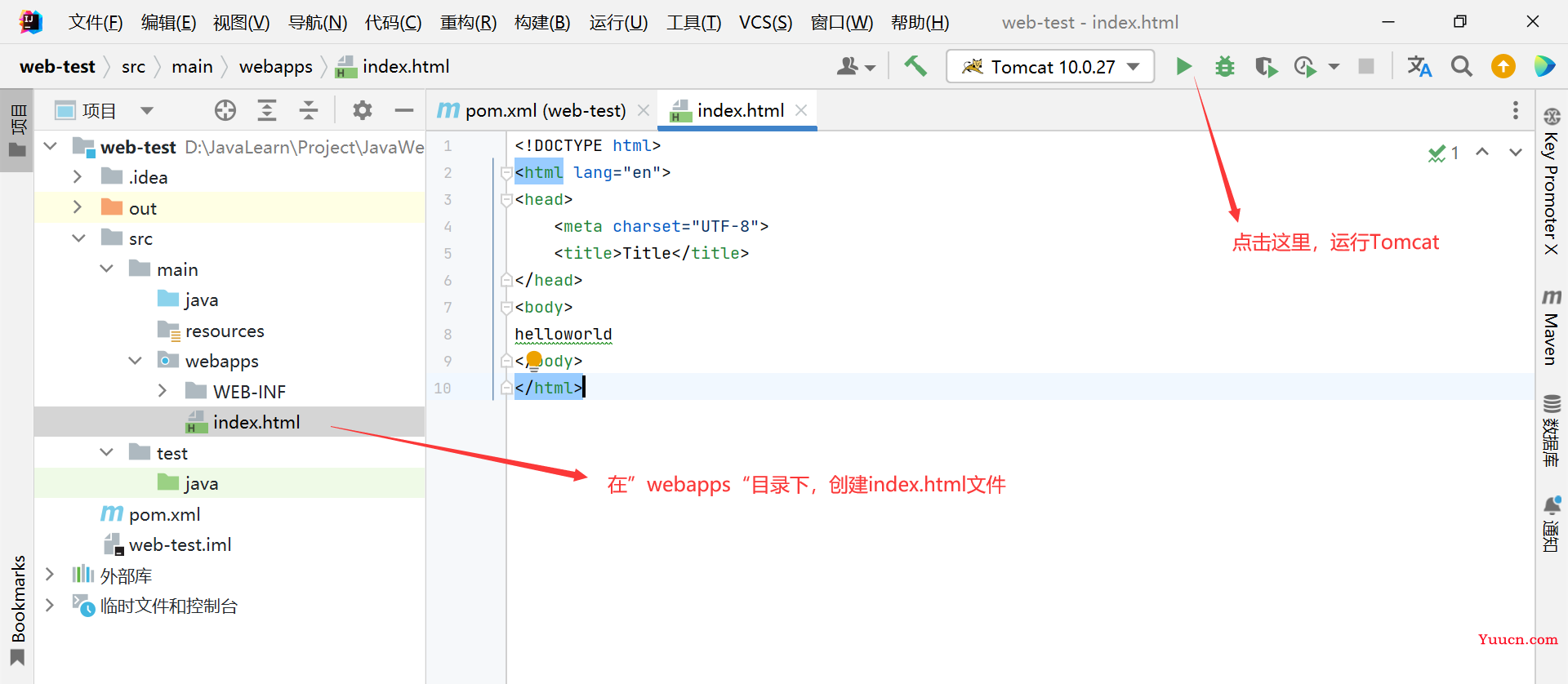Open the user account dropdown icon
1568x684 pixels.
coord(856,66)
